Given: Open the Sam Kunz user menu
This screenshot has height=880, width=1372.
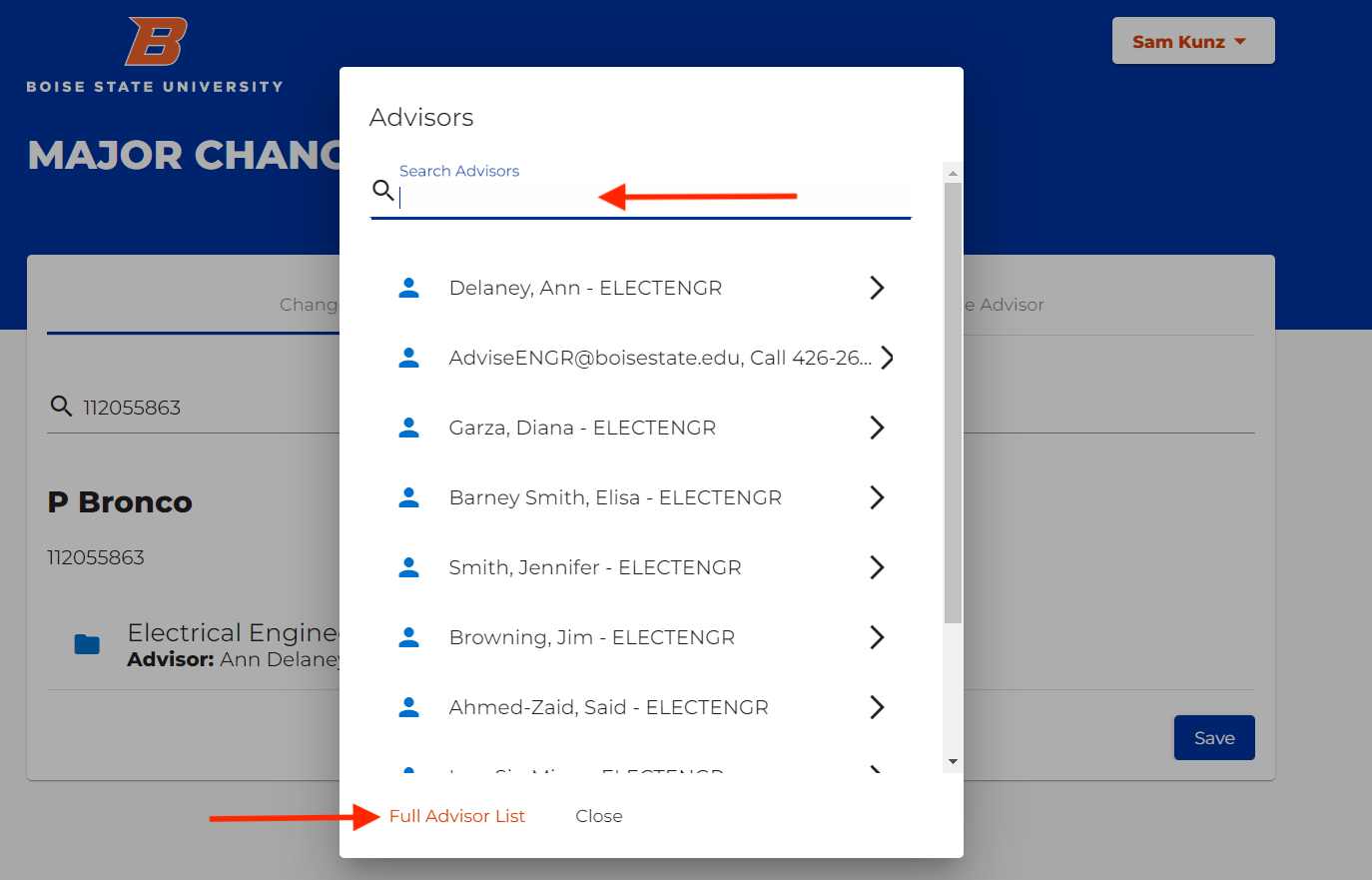Looking at the screenshot, I should pos(1193,41).
